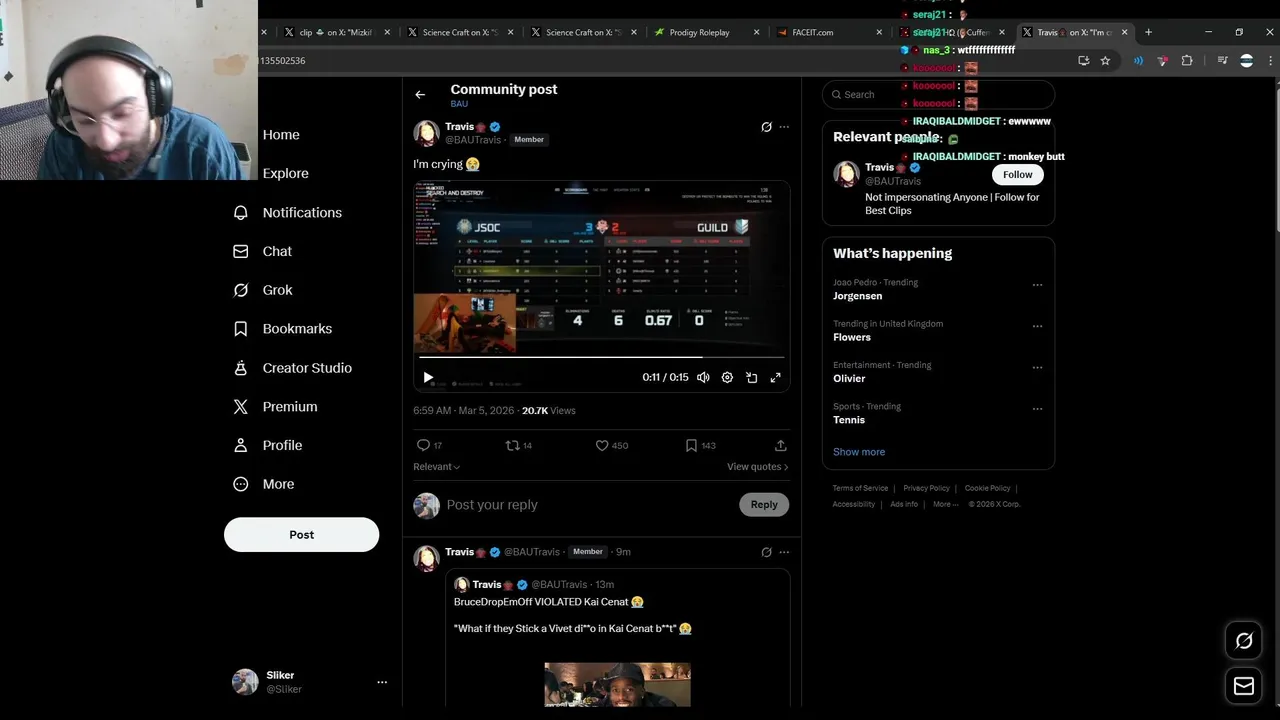Switch to Prodigy Roleplay tab

pos(704,32)
